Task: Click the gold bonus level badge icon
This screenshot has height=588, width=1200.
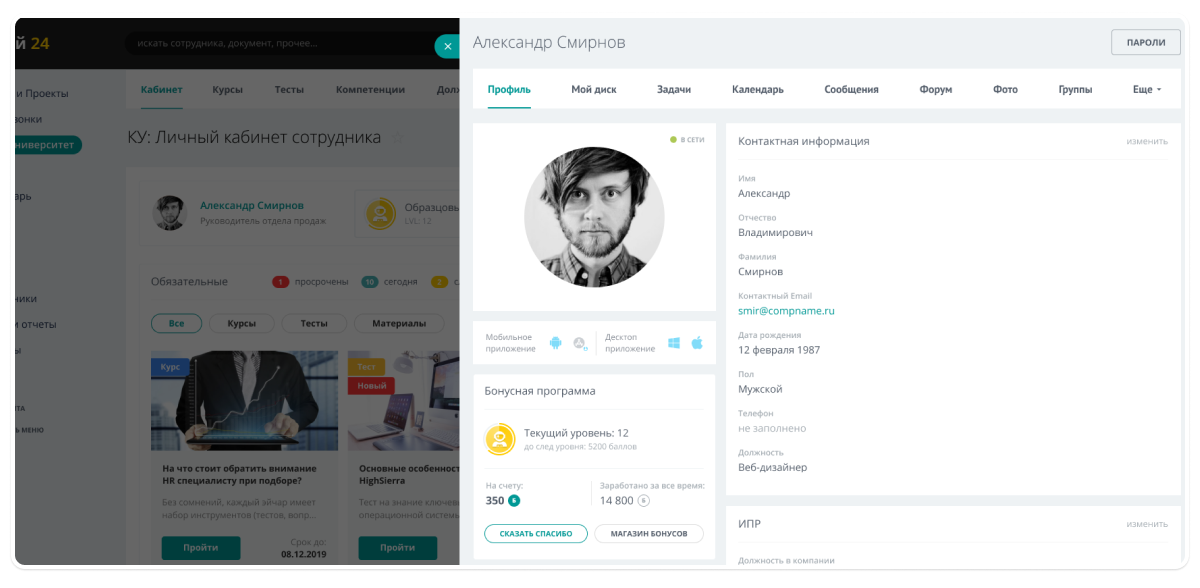Action: pos(500,439)
